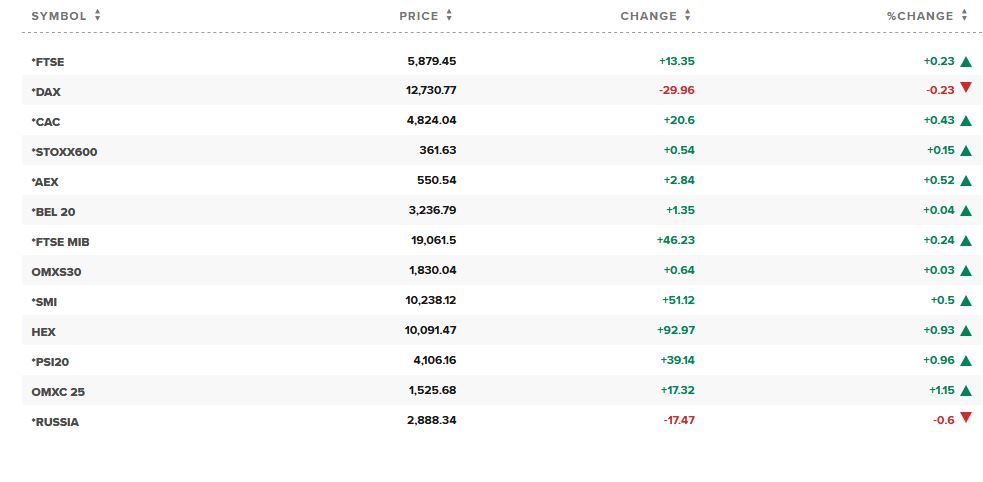983x482 pixels.
Task: Click the green up arrow in OMXC 25 row
Action: (x=965, y=391)
